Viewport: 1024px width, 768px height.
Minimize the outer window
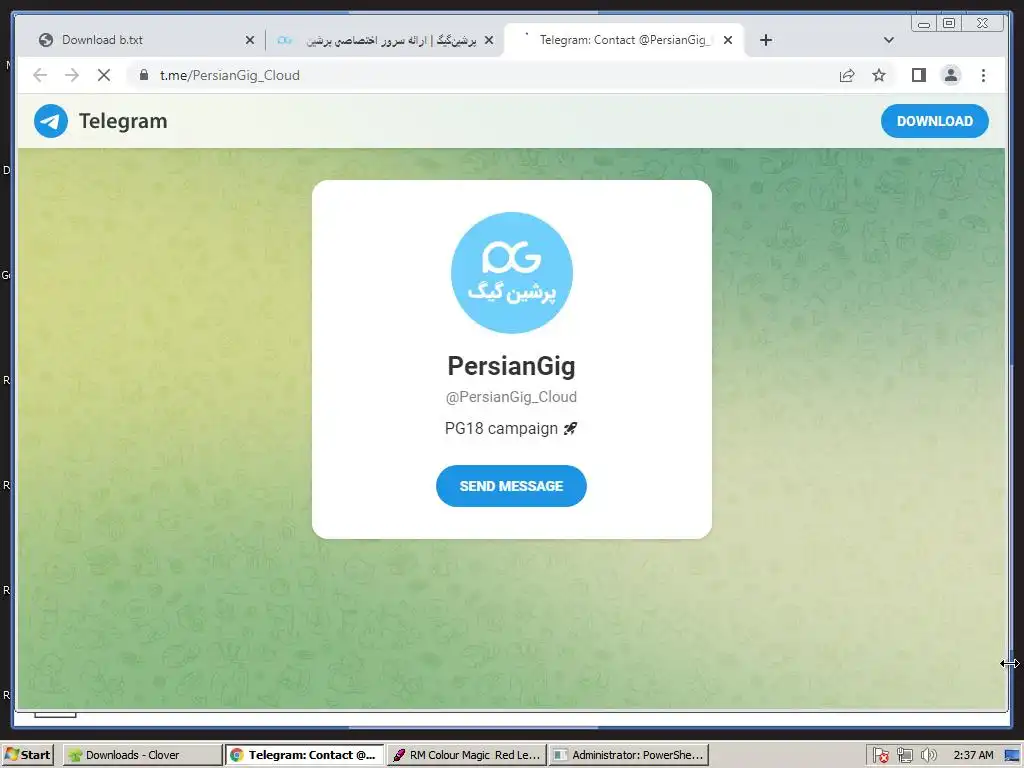pyautogui.click(x=924, y=24)
